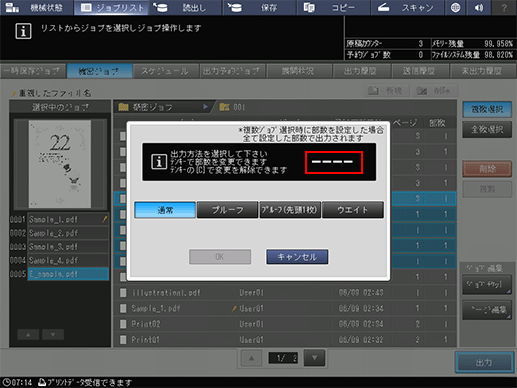
Task: Click the 複数選択 multi-select button
Action: [487, 109]
